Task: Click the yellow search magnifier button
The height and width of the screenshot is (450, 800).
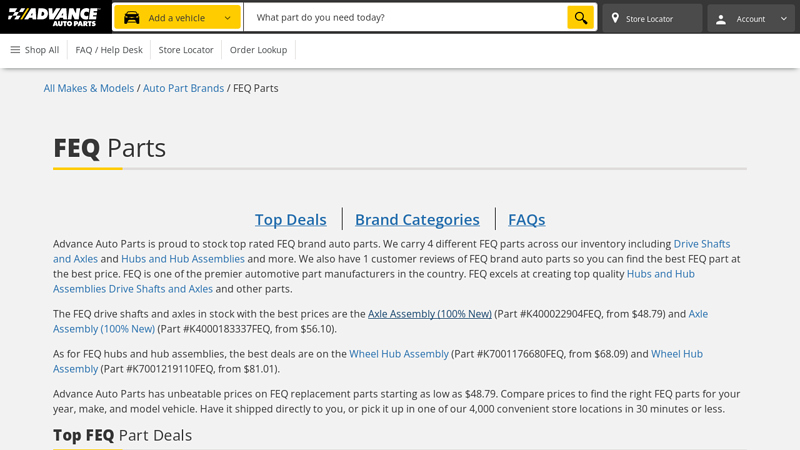Action: [580, 18]
